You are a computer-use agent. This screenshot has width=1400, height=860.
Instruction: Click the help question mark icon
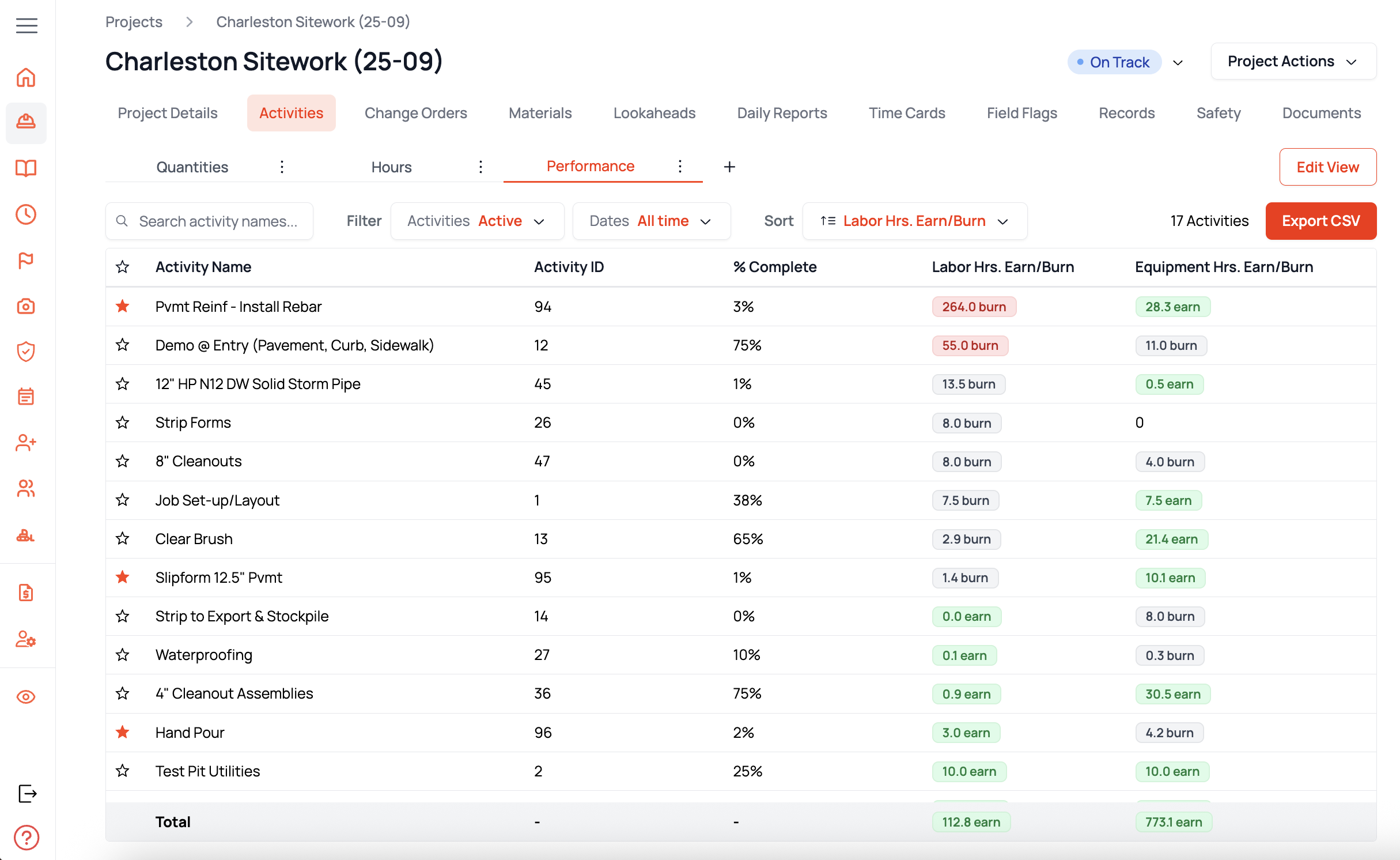tap(27, 837)
